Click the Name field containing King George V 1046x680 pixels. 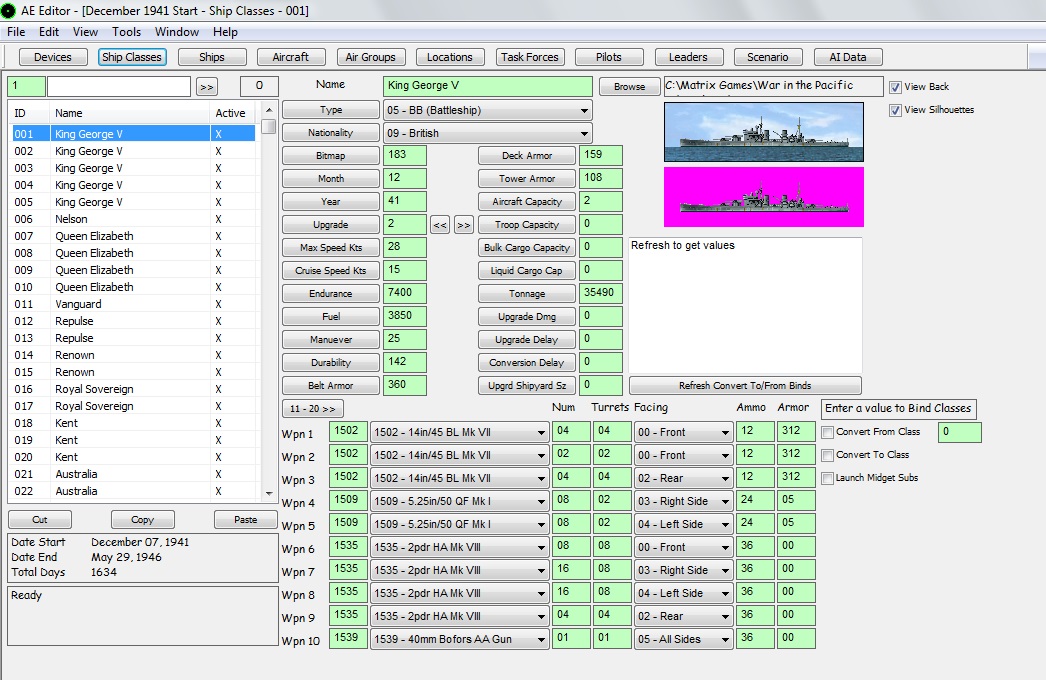pyautogui.click(x=488, y=86)
